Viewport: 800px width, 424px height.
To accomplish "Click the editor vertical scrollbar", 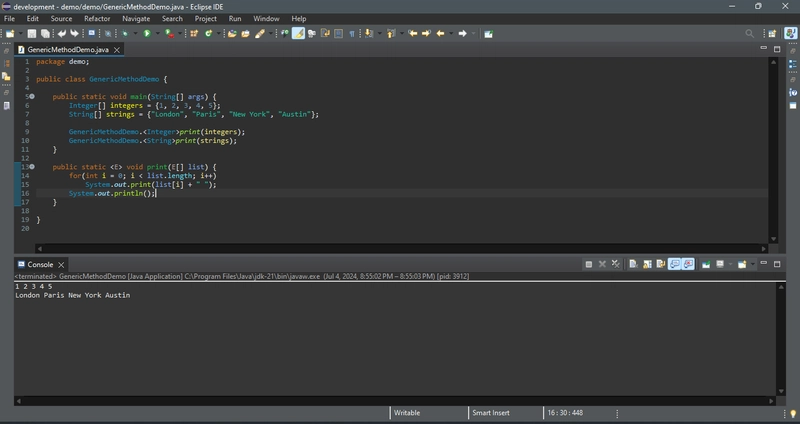I will pyautogui.click(x=773, y=151).
